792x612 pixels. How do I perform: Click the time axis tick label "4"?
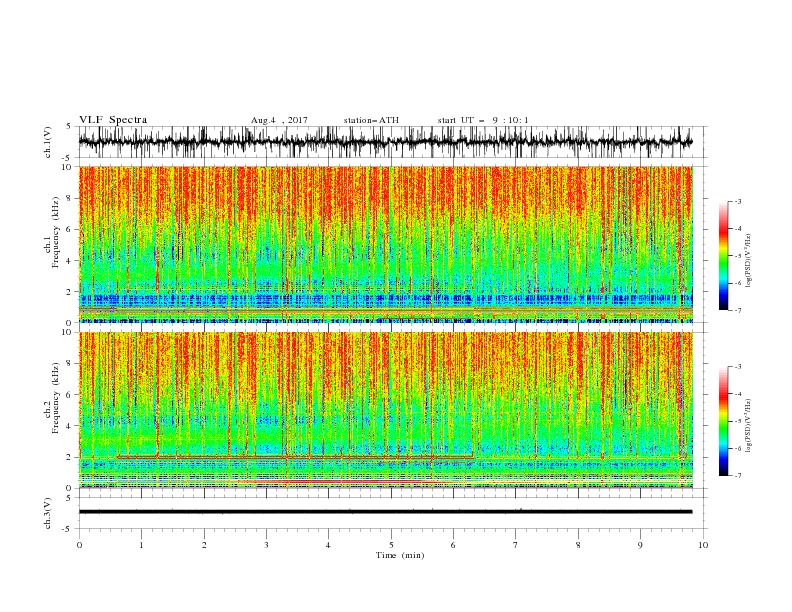pyautogui.click(x=329, y=545)
